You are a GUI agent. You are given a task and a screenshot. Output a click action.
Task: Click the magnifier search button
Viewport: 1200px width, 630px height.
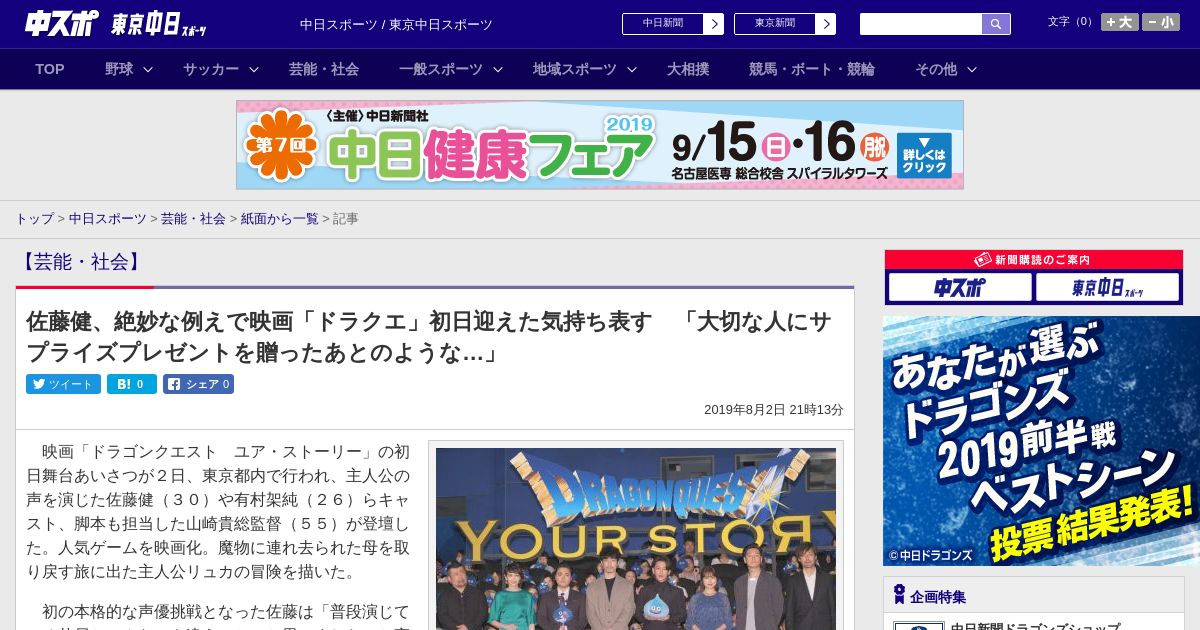pos(996,24)
